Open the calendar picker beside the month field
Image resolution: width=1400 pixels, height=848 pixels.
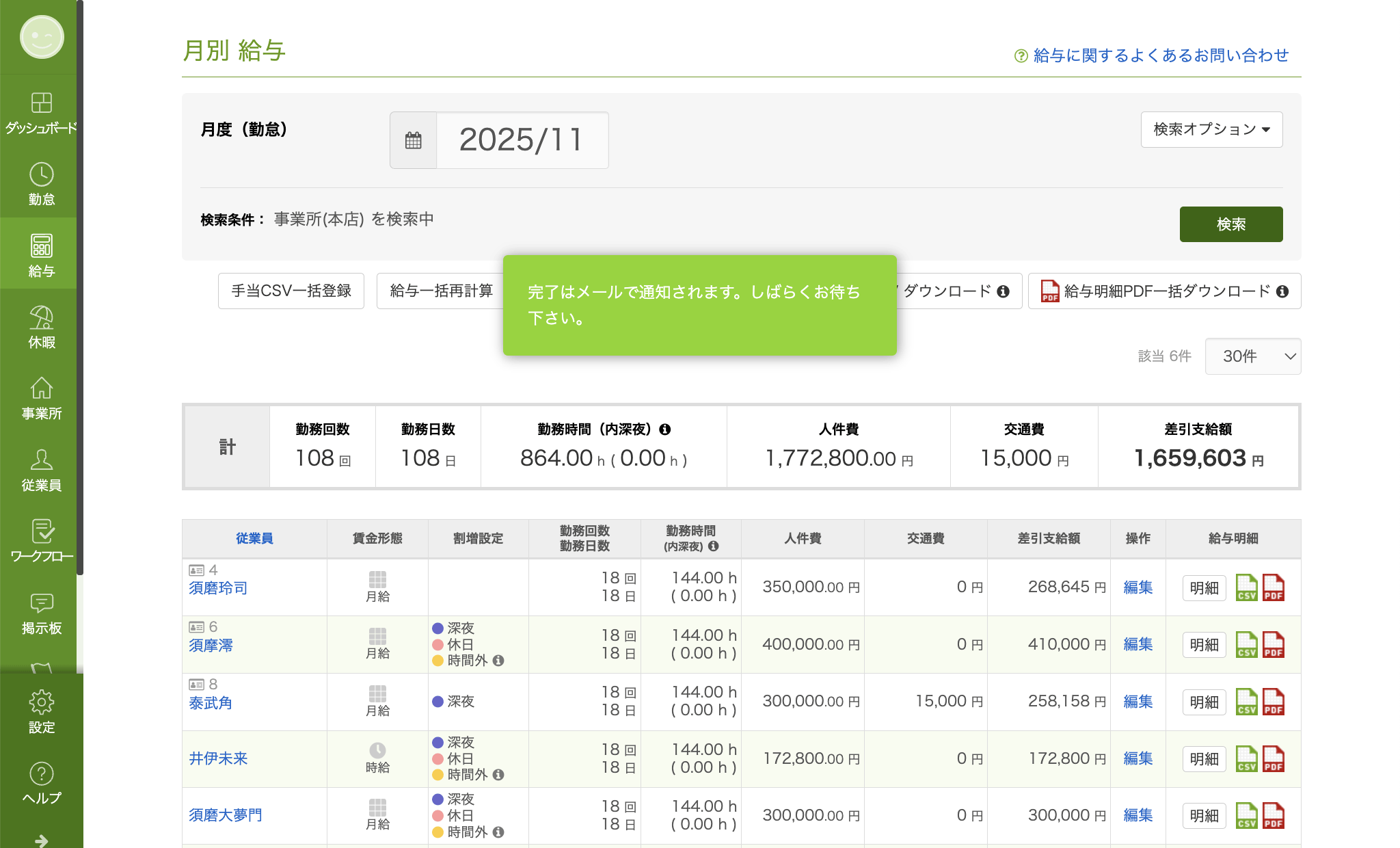[413, 140]
